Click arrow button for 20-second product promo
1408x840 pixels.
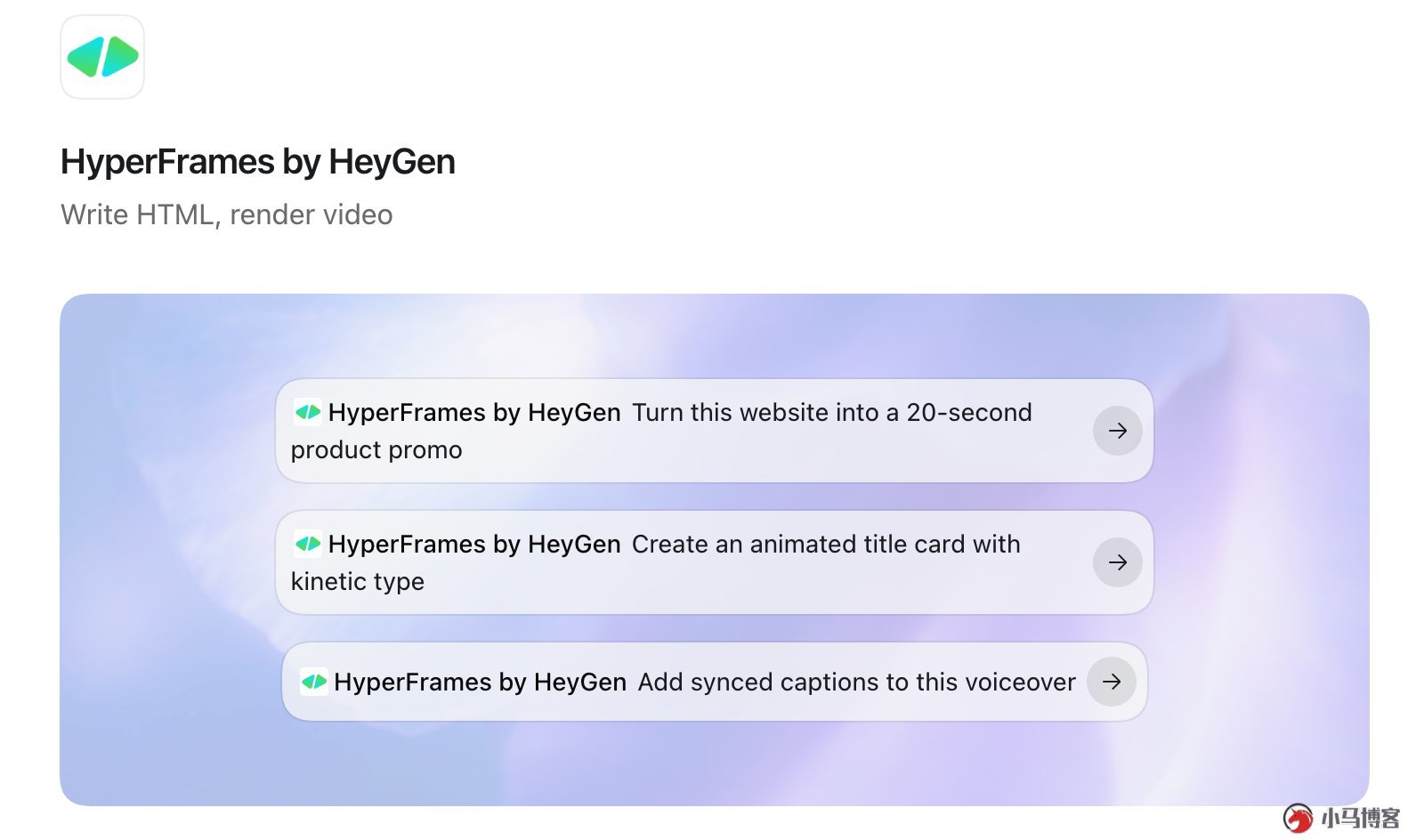[x=1118, y=431]
